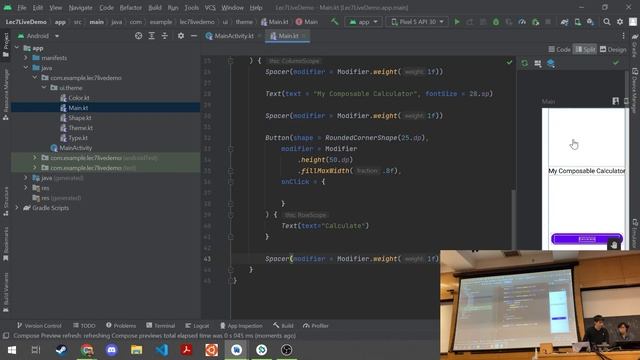Toggle the Bookmarks side tab
This screenshot has width=640, height=360.
tap(6, 243)
